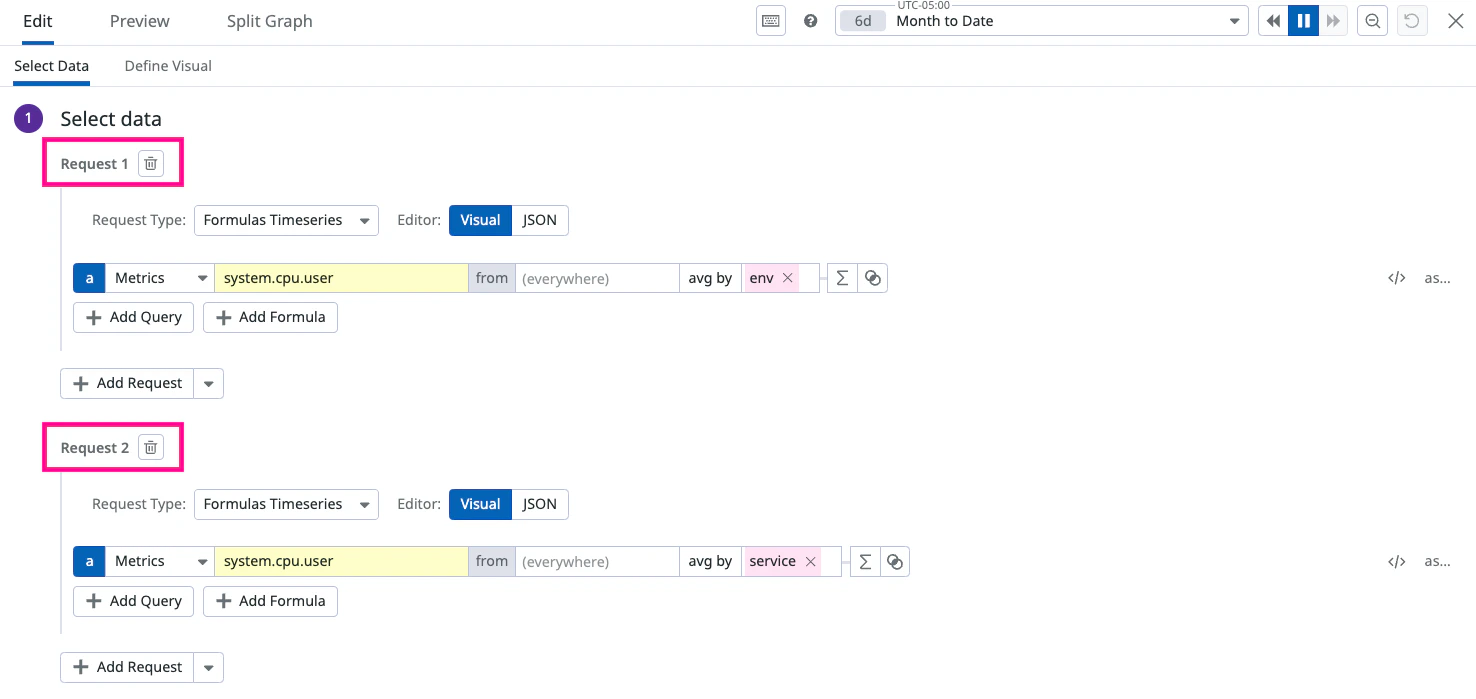Click Add Request below Request 2
This screenshot has height=699, width=1476.
(127, 667)
